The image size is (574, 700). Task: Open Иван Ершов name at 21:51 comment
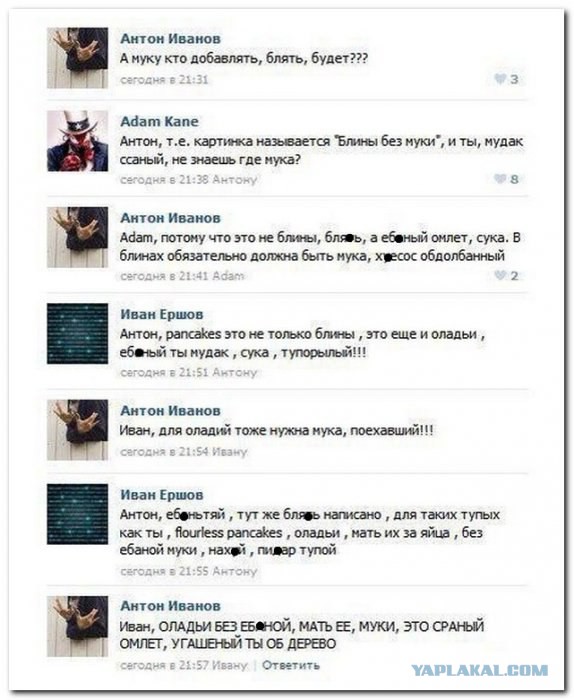162,314
